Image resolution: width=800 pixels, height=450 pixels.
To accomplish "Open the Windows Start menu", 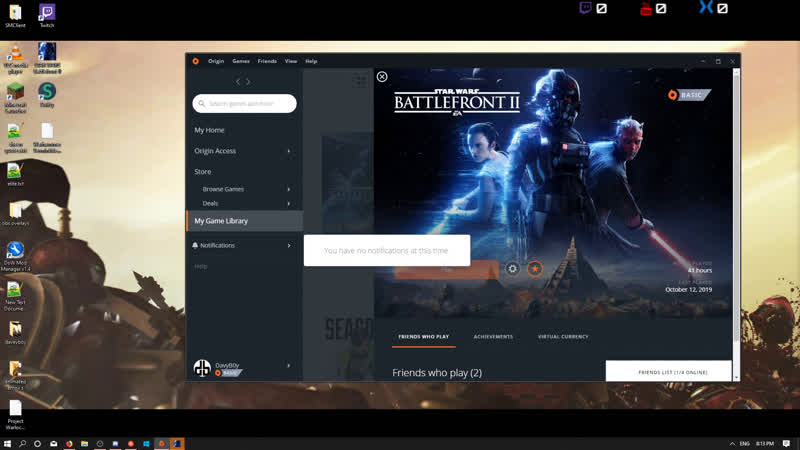I will (x=7, y=443).
